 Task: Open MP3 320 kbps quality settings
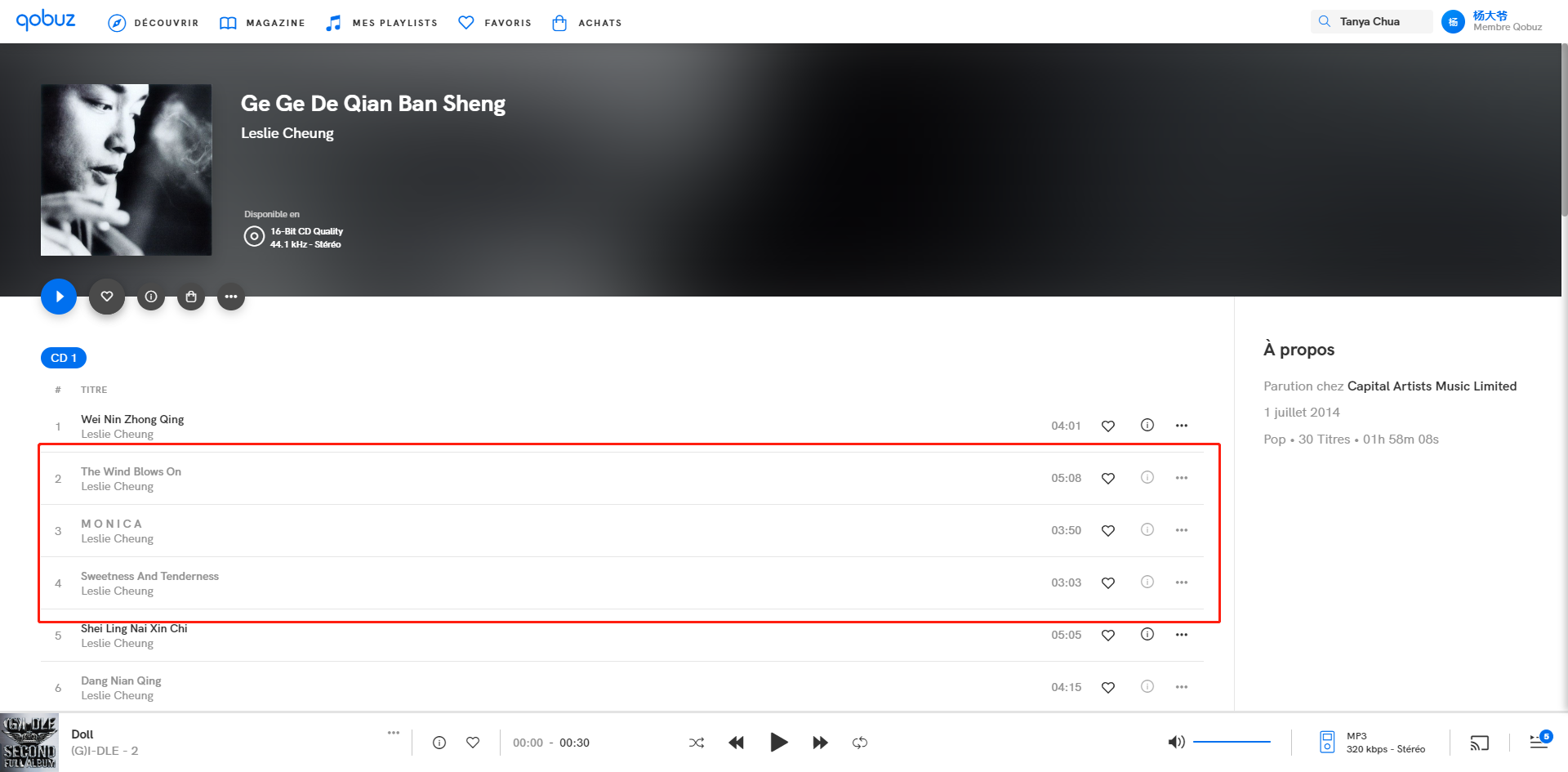pyautogui.click(x=1372, y=742)
